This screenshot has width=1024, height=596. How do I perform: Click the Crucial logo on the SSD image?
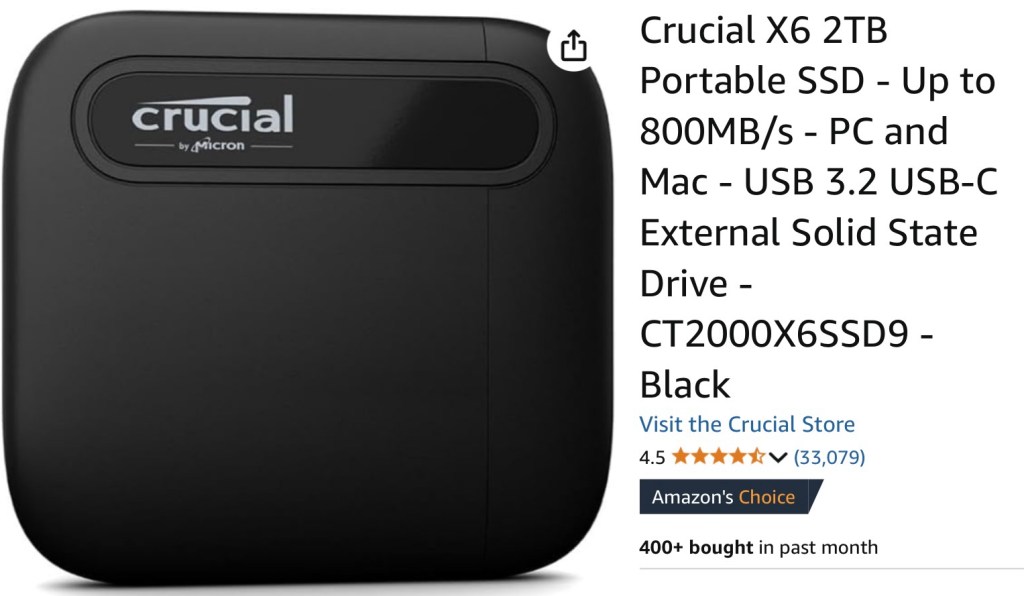(212, 114)
